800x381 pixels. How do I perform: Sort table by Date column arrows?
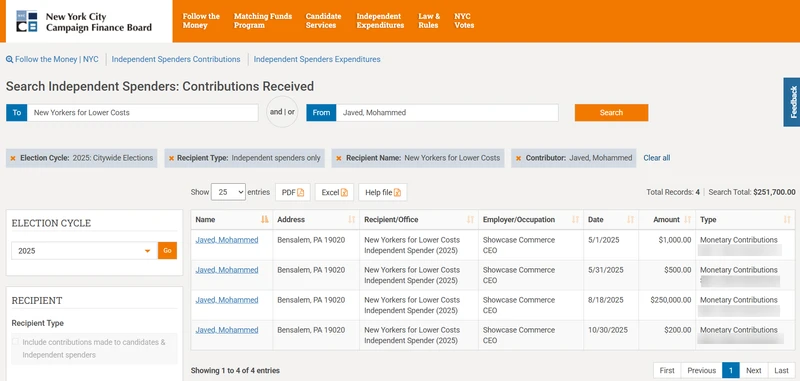(631, 220)
